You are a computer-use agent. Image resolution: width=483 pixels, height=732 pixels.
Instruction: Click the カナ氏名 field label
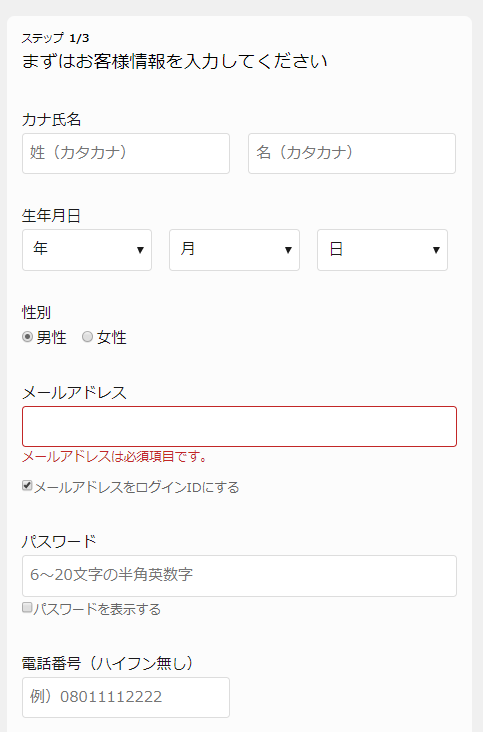(x=51, y=120)
